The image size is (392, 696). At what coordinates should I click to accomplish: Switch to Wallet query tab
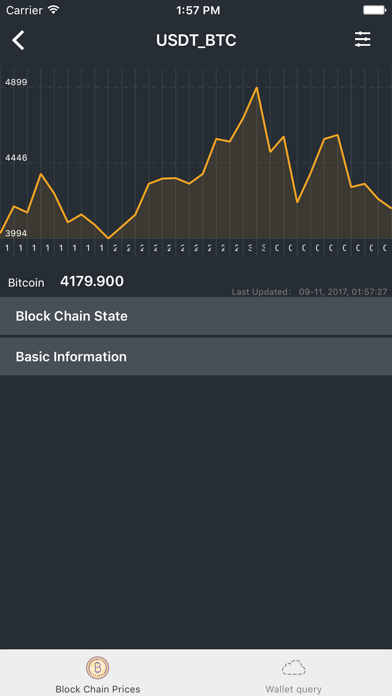tap(293, 673)
